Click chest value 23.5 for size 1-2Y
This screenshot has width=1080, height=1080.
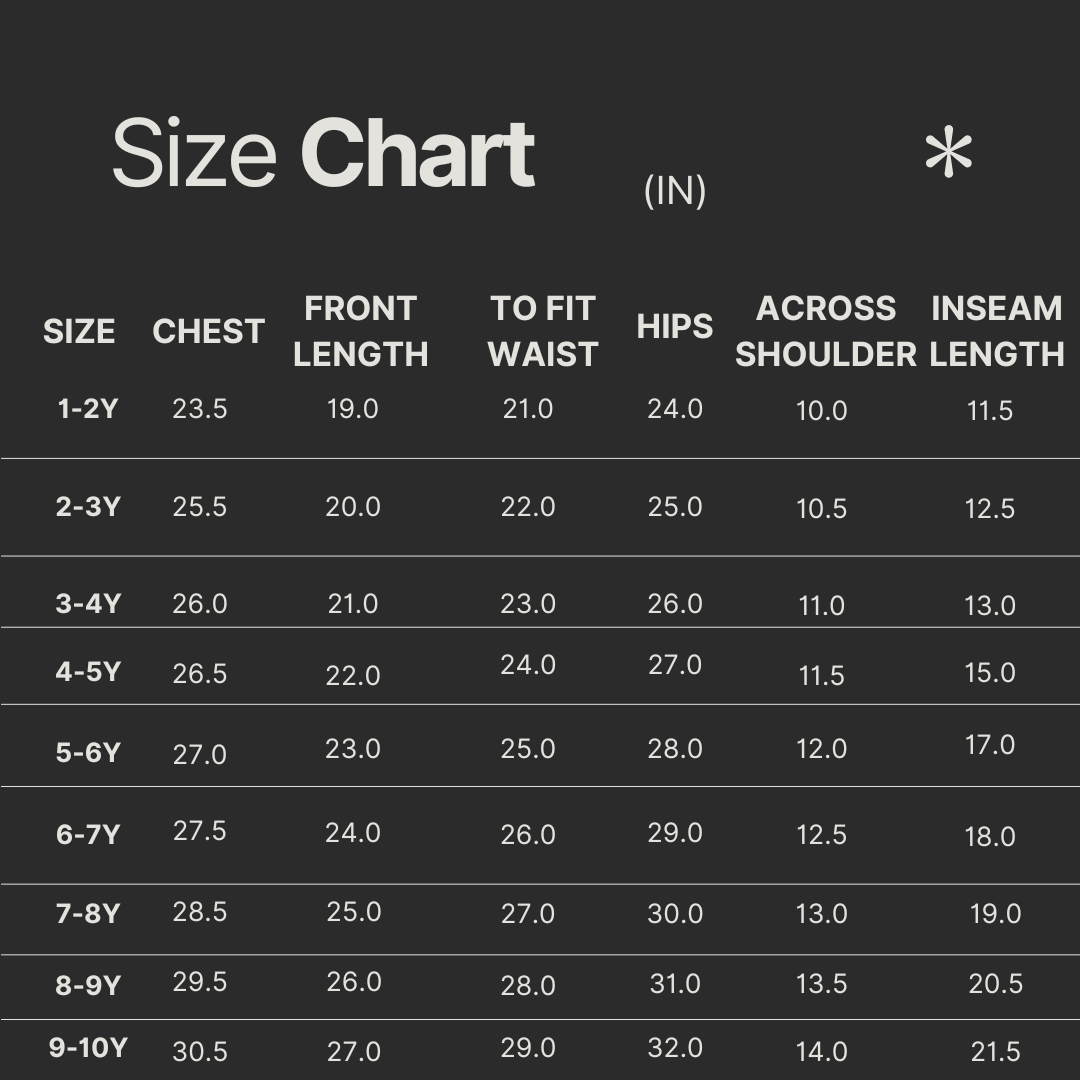(200, 409)
